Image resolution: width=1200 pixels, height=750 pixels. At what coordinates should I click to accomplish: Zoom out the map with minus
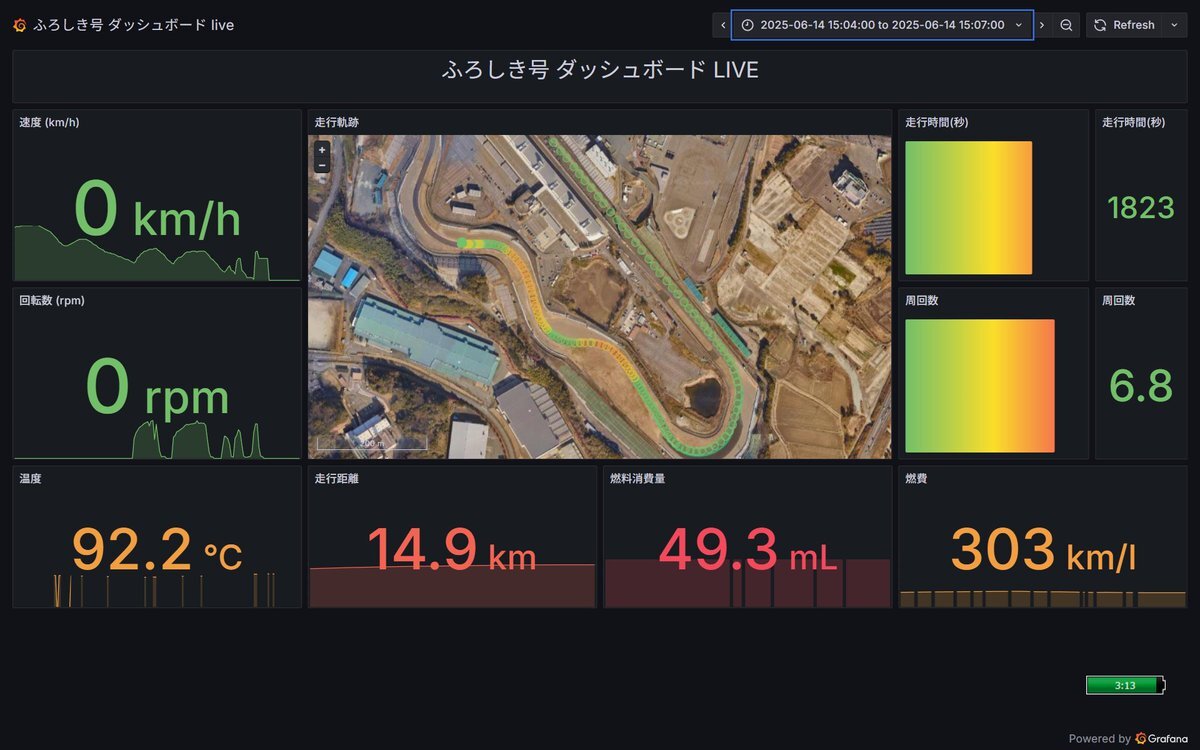tap(322, 165)
